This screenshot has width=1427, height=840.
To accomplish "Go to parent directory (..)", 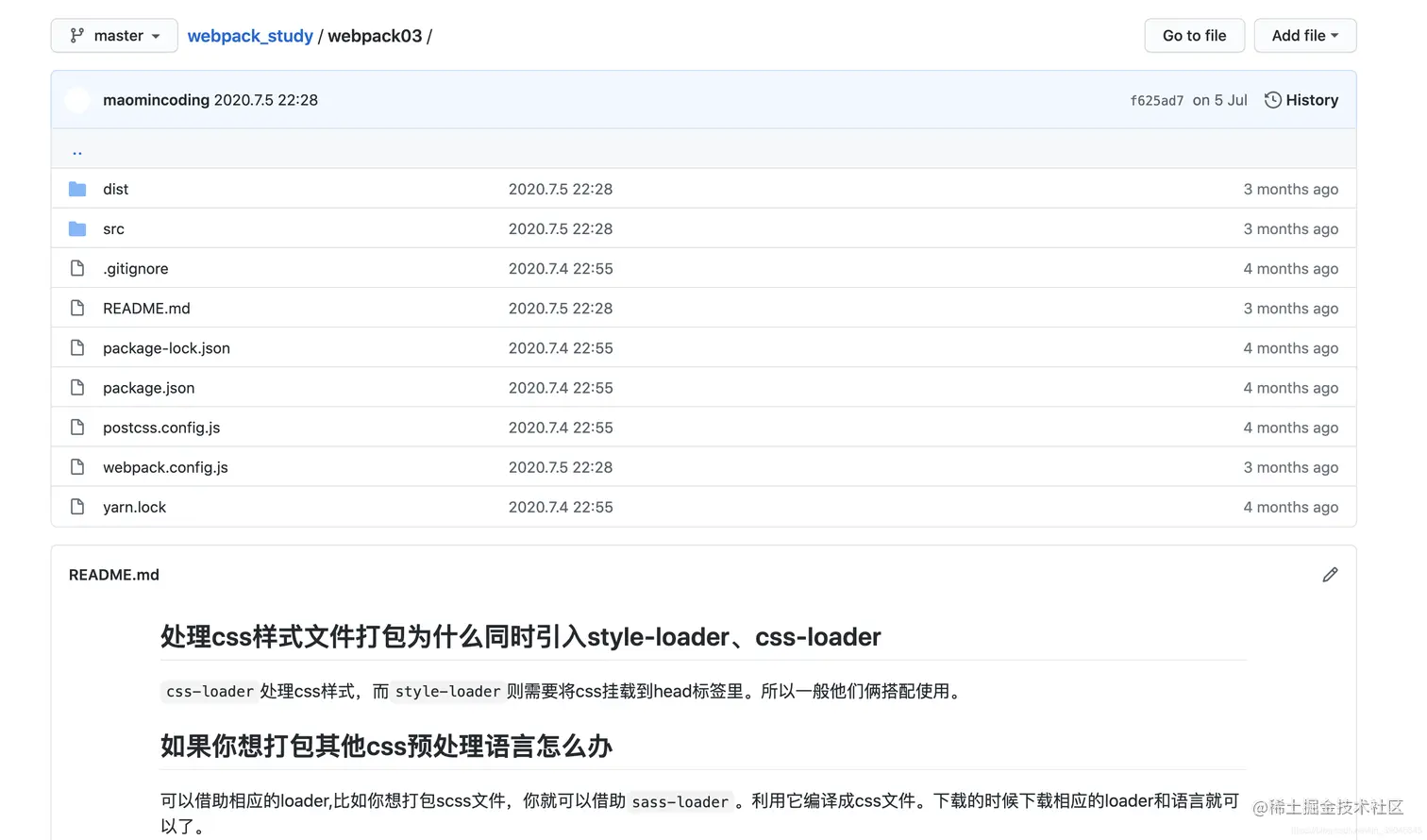I will [x=77, y=150].
